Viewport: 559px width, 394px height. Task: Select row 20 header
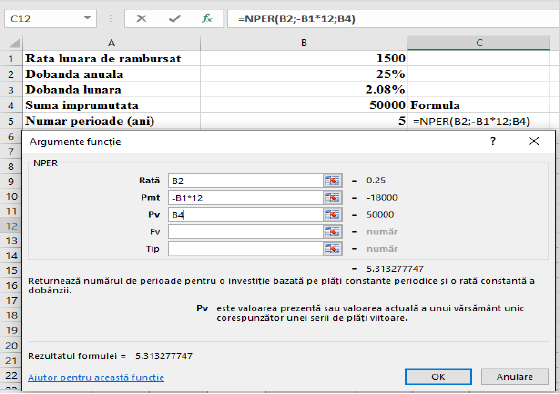[11, 346]
